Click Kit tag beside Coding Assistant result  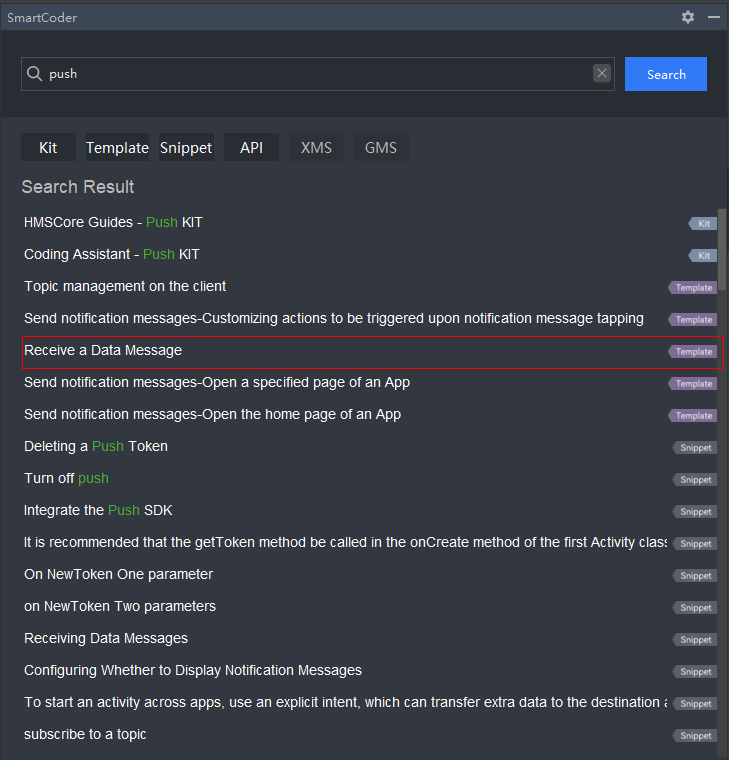click(703, 256)
